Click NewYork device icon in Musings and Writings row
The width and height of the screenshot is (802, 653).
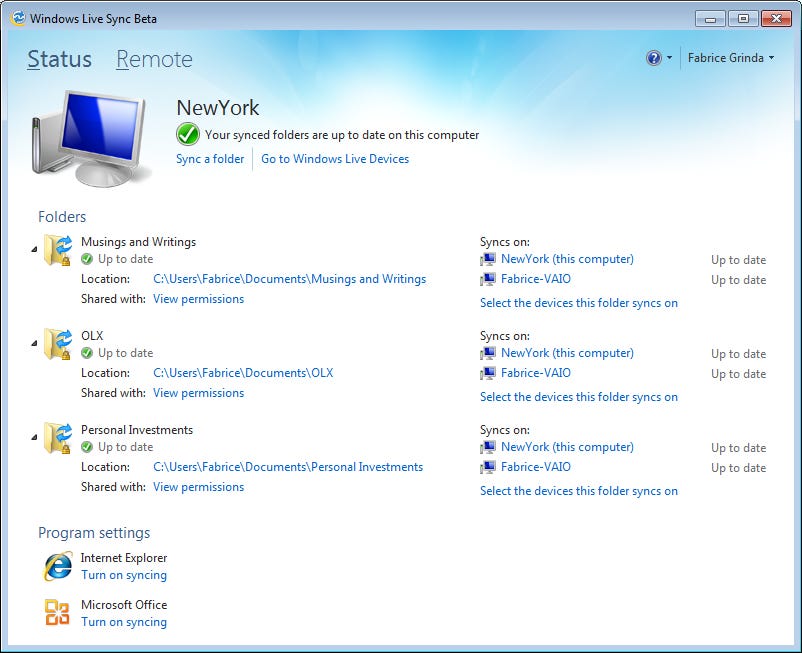click(x=488, y=259)
